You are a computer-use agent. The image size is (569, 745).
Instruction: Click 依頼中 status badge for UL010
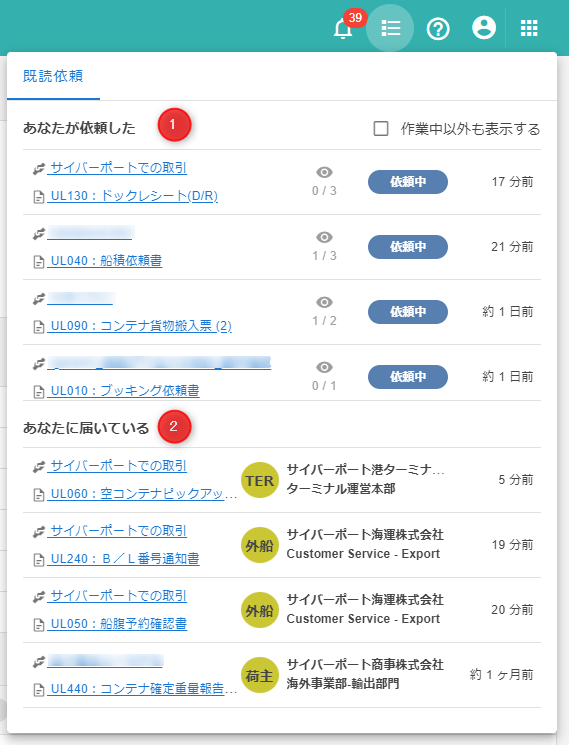[x=408, y=377]
